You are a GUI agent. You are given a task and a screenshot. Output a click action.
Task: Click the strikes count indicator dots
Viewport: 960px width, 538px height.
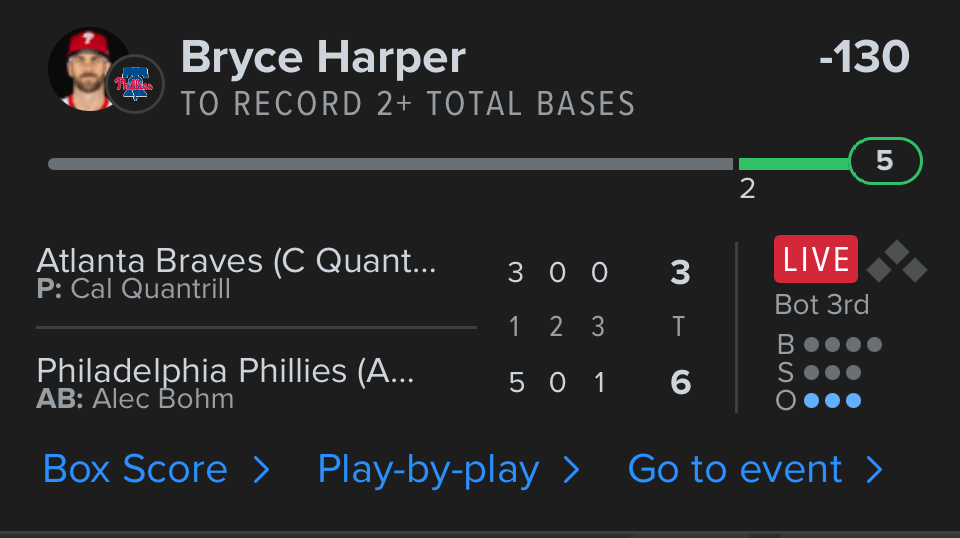[832, 373]
